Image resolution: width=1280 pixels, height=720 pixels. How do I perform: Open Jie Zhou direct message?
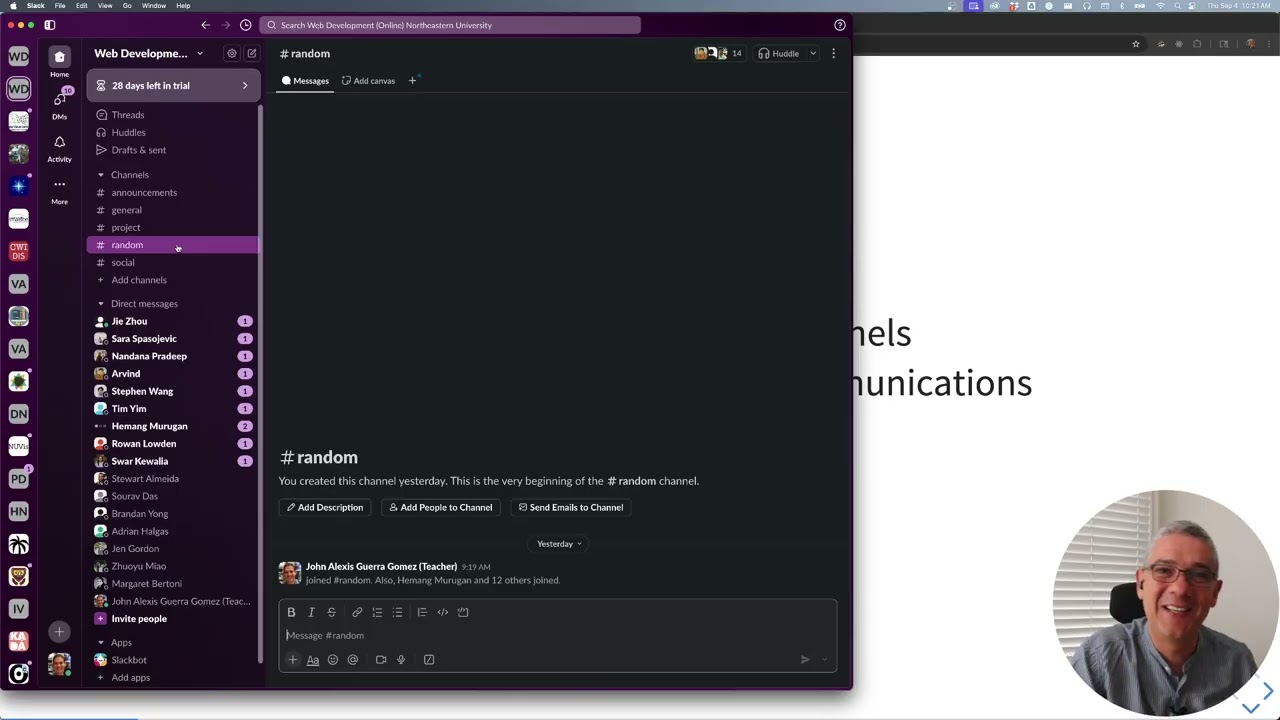pos(173,321)
